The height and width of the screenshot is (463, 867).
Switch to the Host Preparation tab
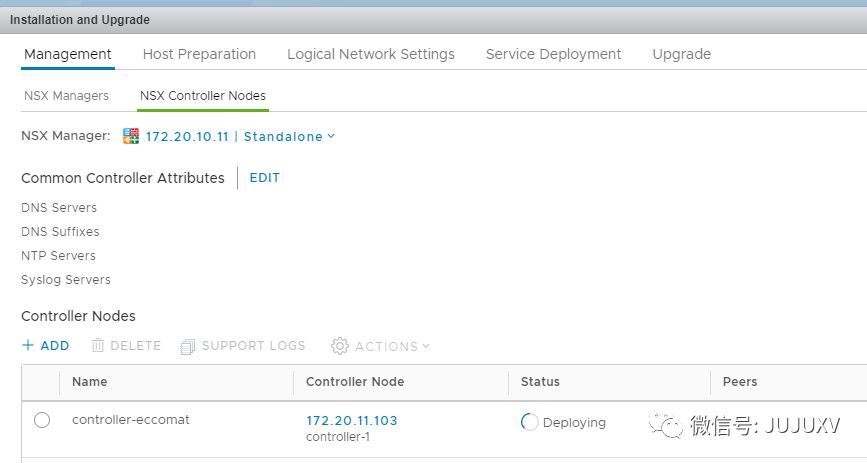199,54
